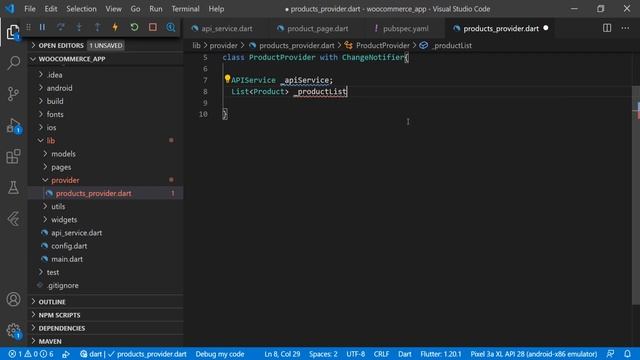This screenshot has height=360, width=640.
Task: Click the lightbulb code action icon
Action: [x=227, y=78]
